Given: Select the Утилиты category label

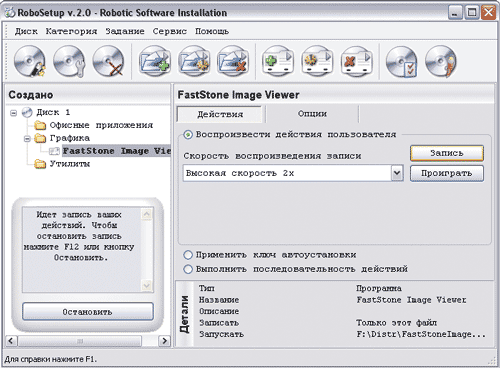Looking at the screenshot, I should (x=70, y=164).
